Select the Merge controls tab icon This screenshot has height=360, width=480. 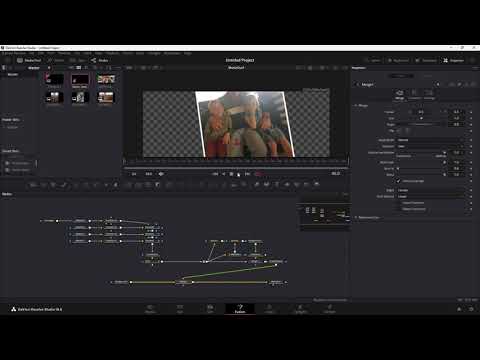(399, 94)
